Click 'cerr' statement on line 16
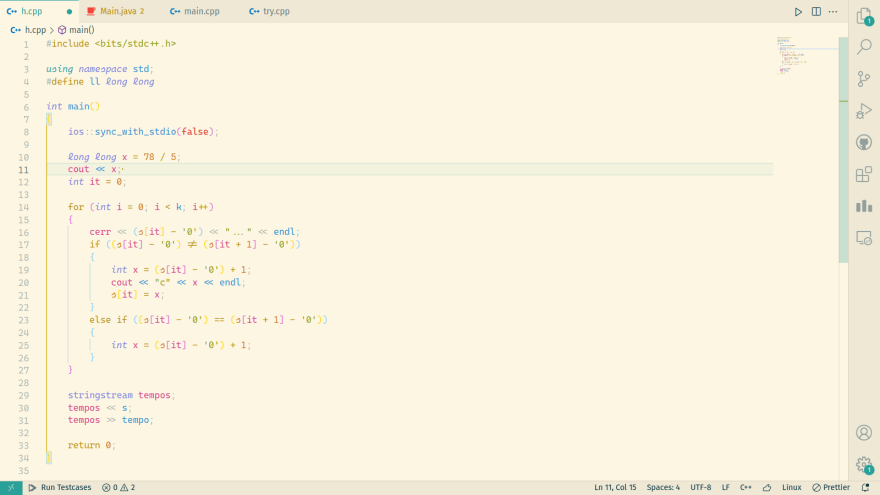The height and width of the screenshot is (495, 880). [194, 232]
